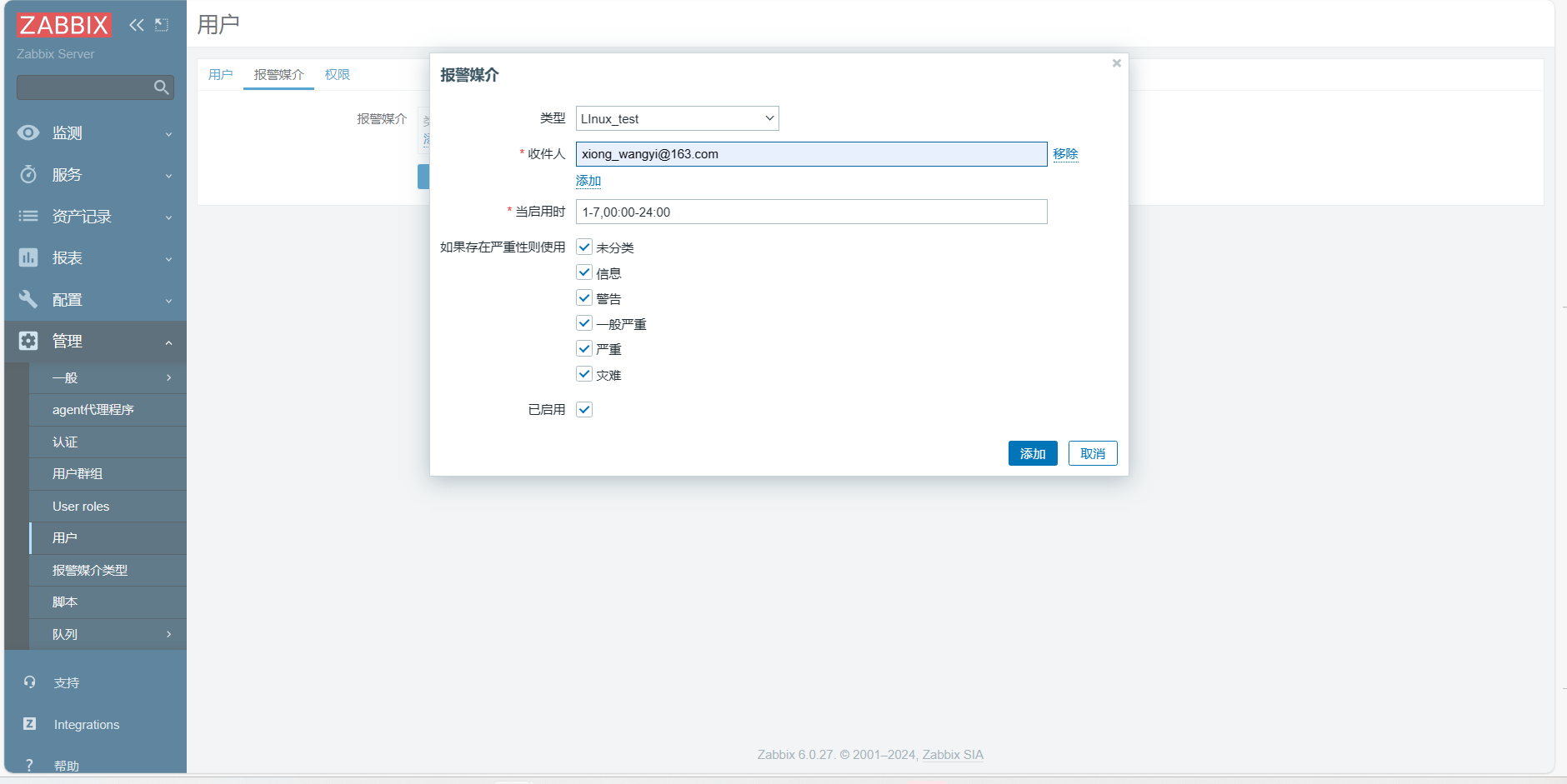Click the question mark help icon
This screenshot has width=1567, height=784.
[30, 765]
